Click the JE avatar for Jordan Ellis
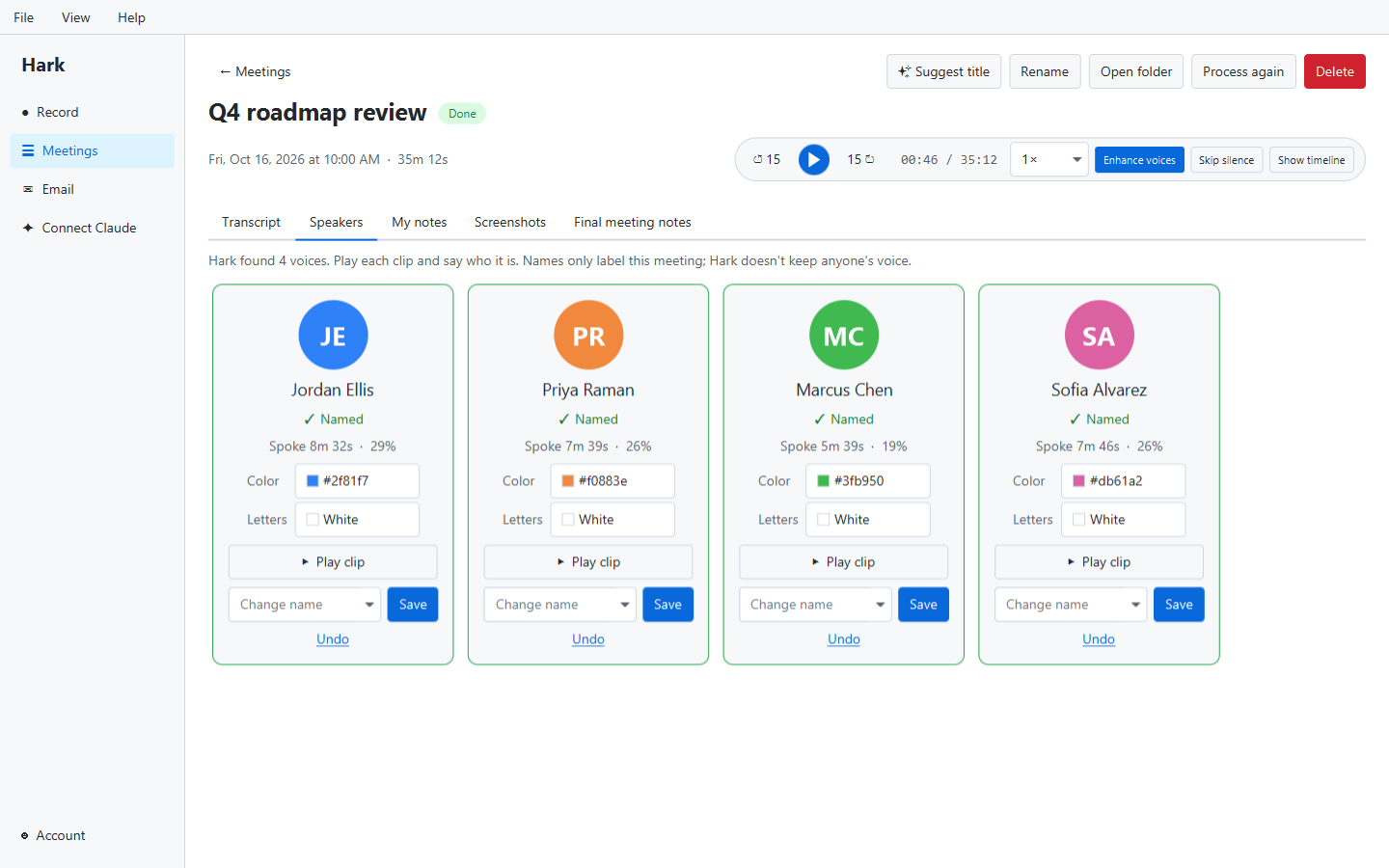This screenshot has height=868, width=1389. pyautogui.click(x=333, y=336)
